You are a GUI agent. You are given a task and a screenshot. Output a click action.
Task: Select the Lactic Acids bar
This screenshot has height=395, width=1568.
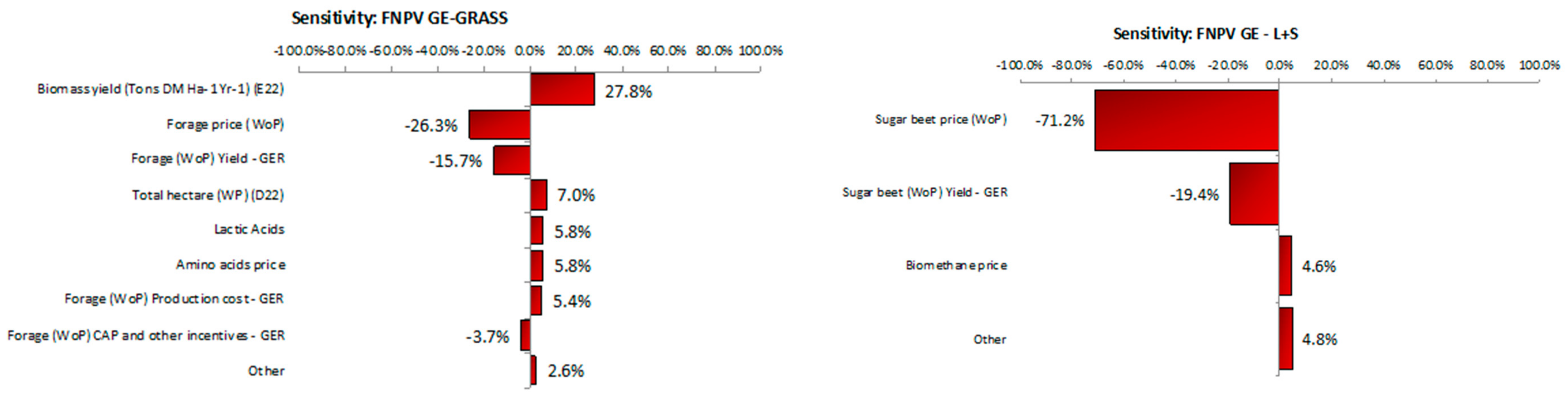tap(537, 231)
